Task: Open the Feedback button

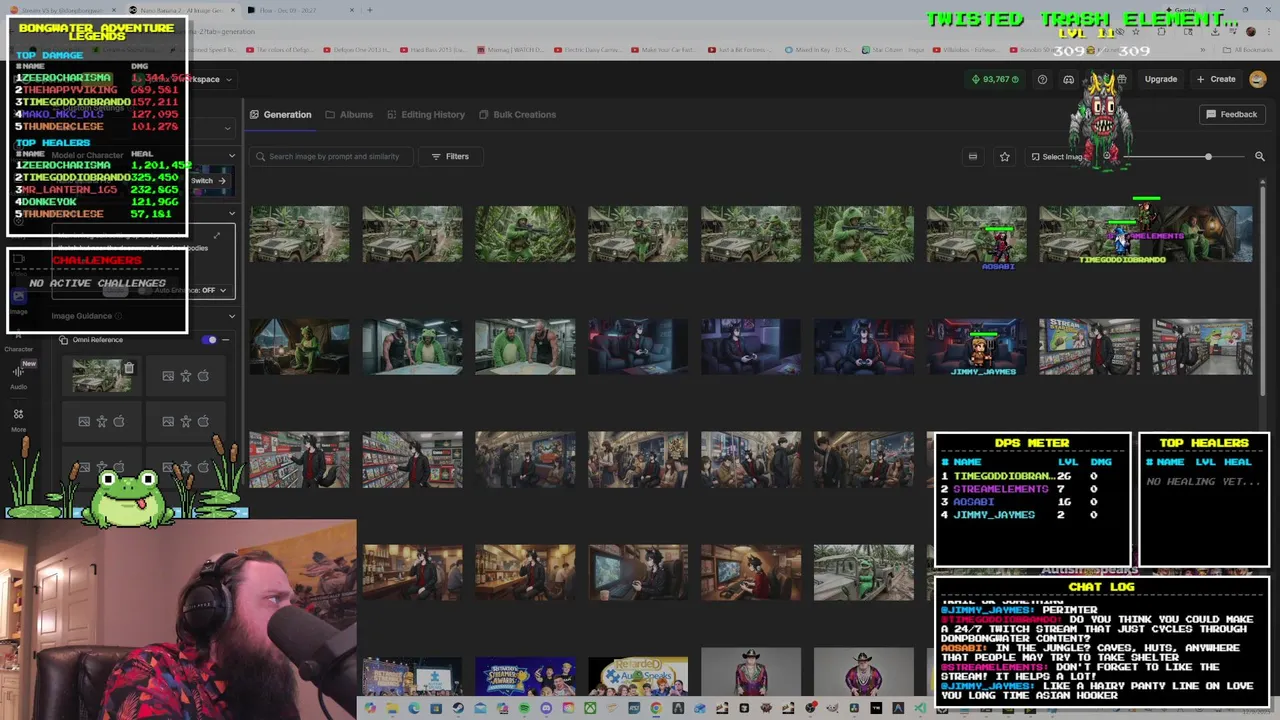Action: point(1231,114)
